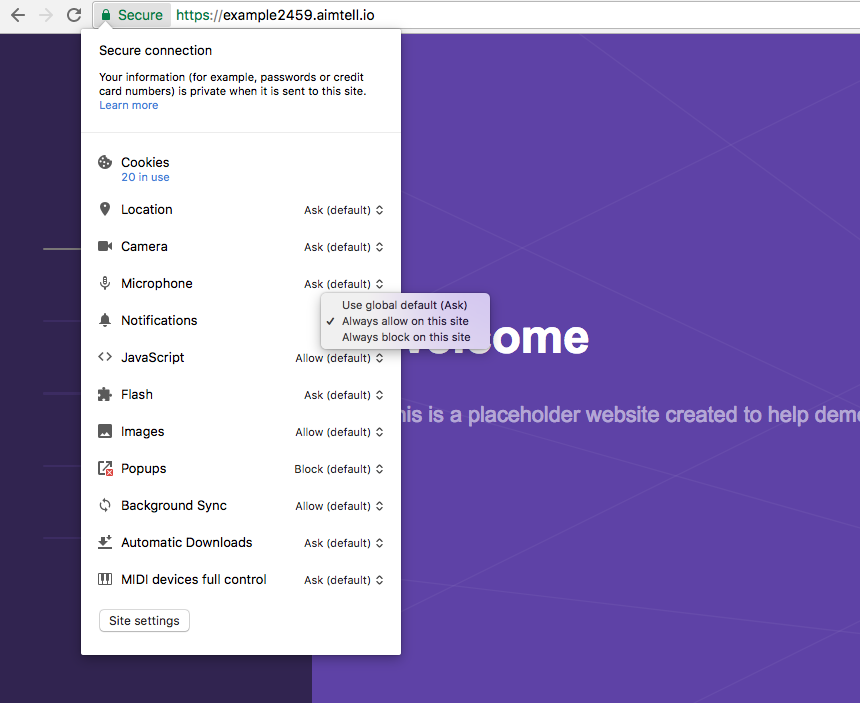Click the MIDI devices keyboard icon

(x=105, y=579)
